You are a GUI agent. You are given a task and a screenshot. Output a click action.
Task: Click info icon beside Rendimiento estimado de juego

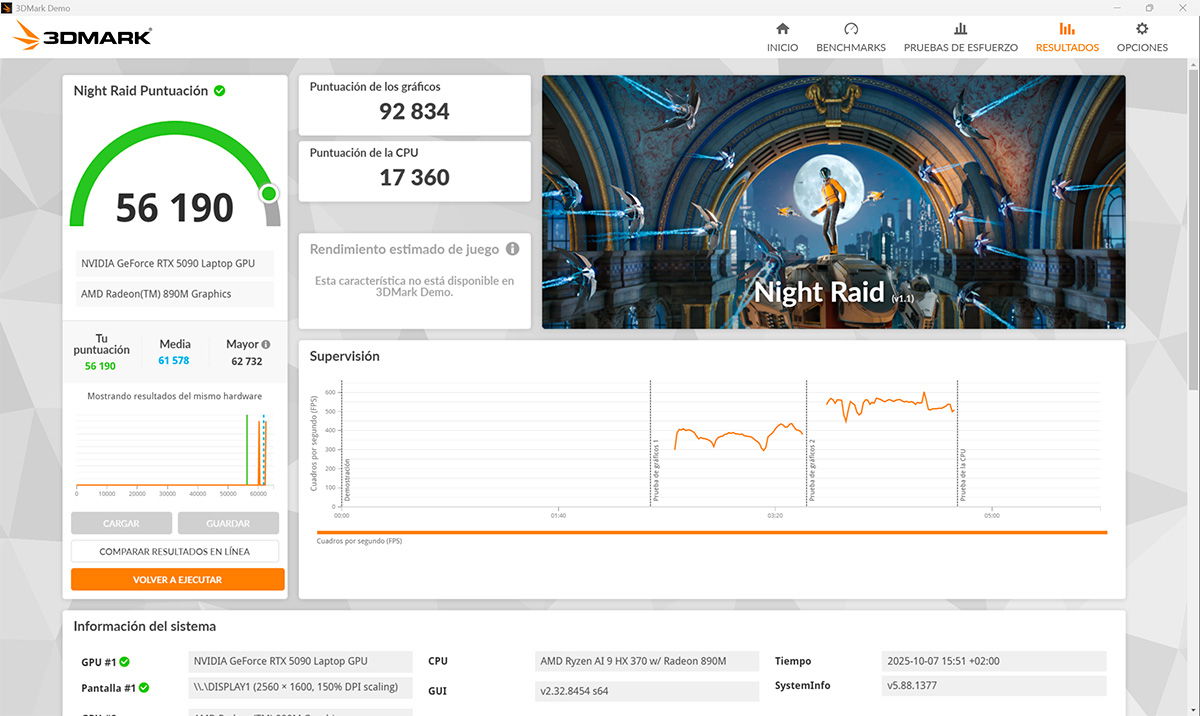(512, 249)
